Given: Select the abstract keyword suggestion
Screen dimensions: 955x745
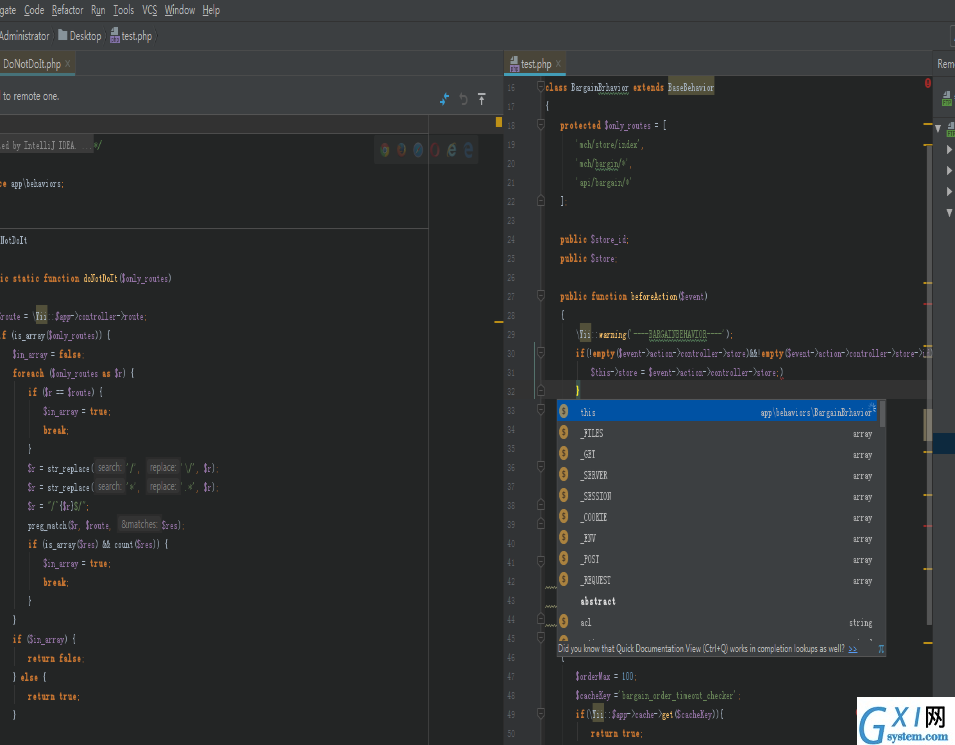Looking at the screenshot, I should (719, 601).
